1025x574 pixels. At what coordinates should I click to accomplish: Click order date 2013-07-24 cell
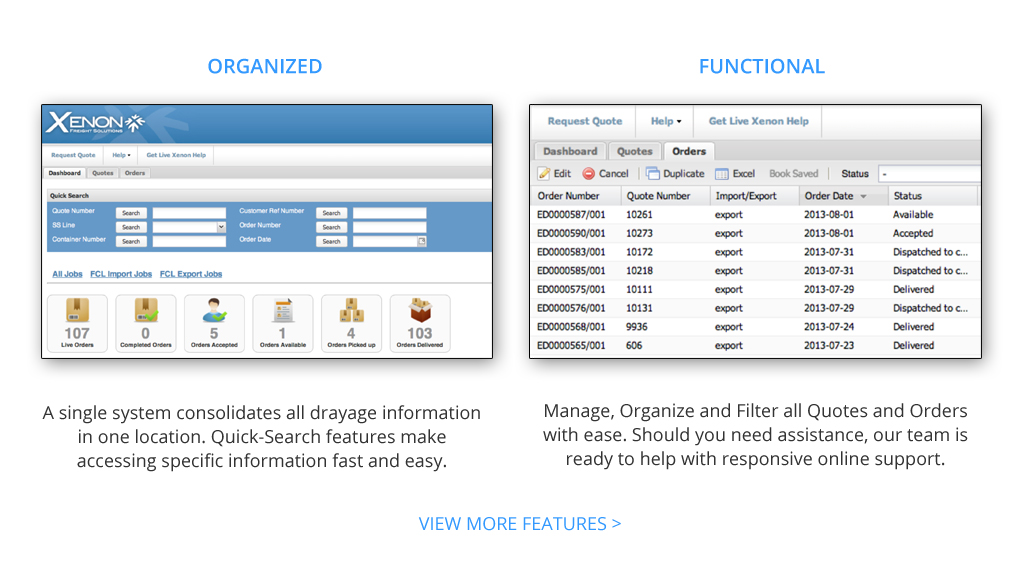[829, 327]
